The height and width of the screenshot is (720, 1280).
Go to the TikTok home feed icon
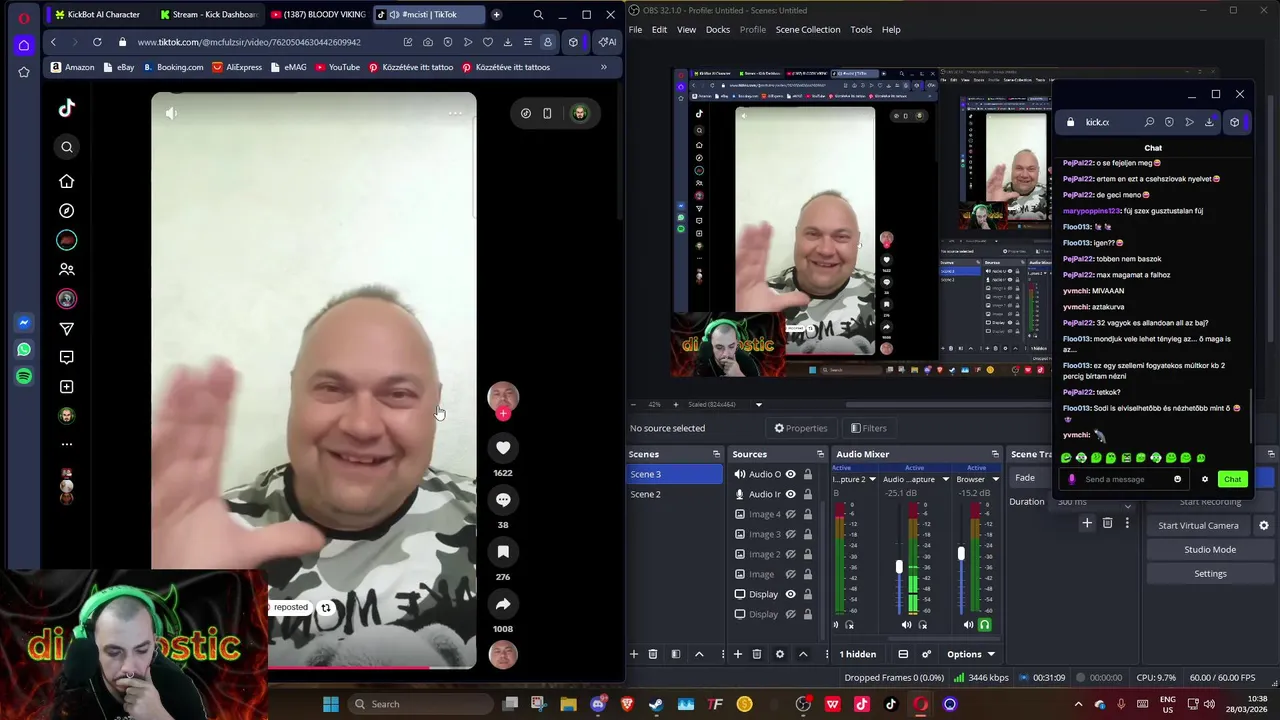pos(67,181)
